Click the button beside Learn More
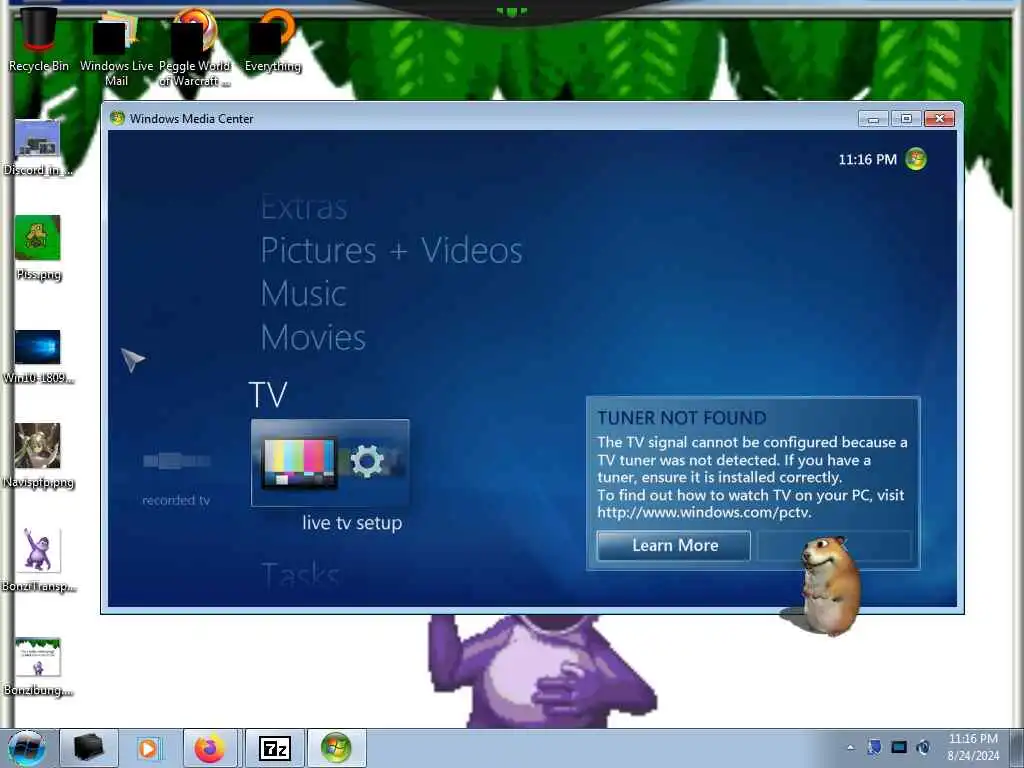Screen dimensions: 1024x768 point(834,545)
